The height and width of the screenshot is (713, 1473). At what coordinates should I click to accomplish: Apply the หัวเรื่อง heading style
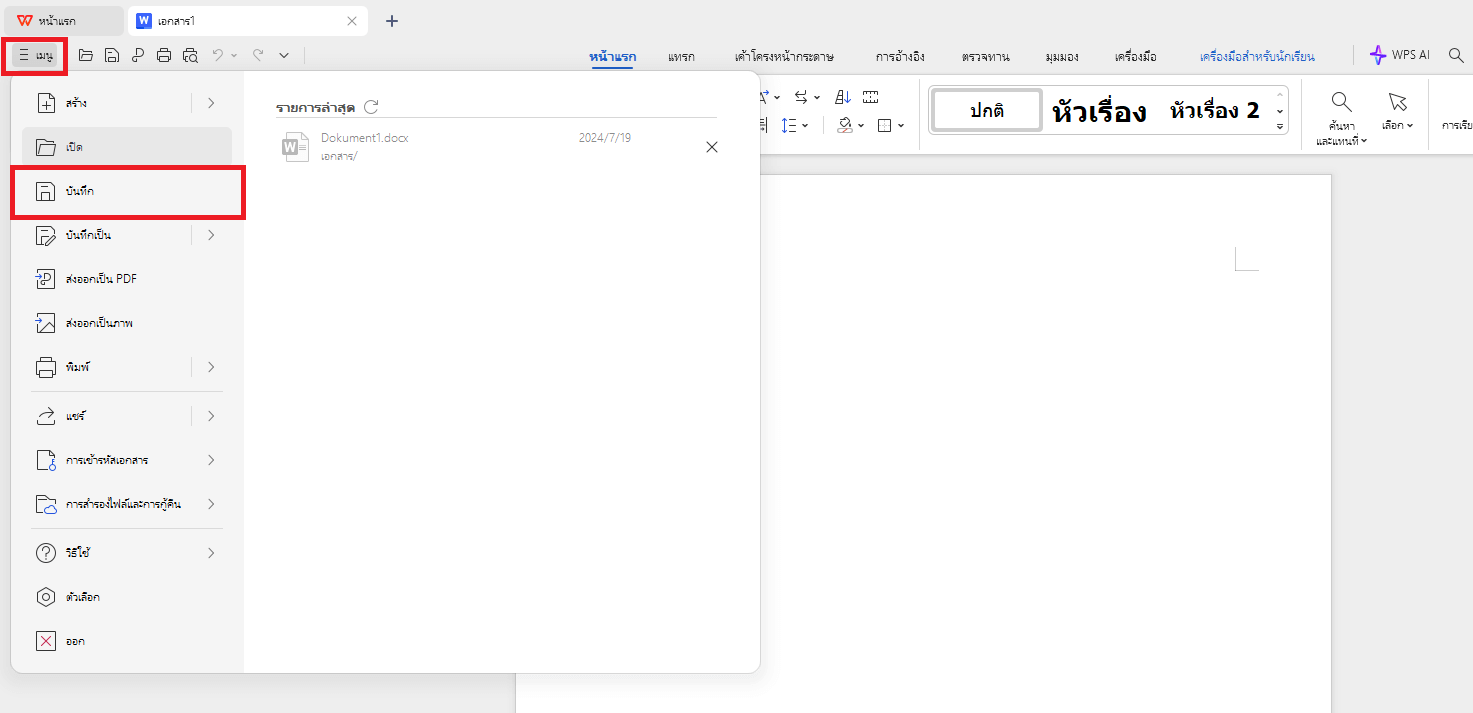point(1099,111)
